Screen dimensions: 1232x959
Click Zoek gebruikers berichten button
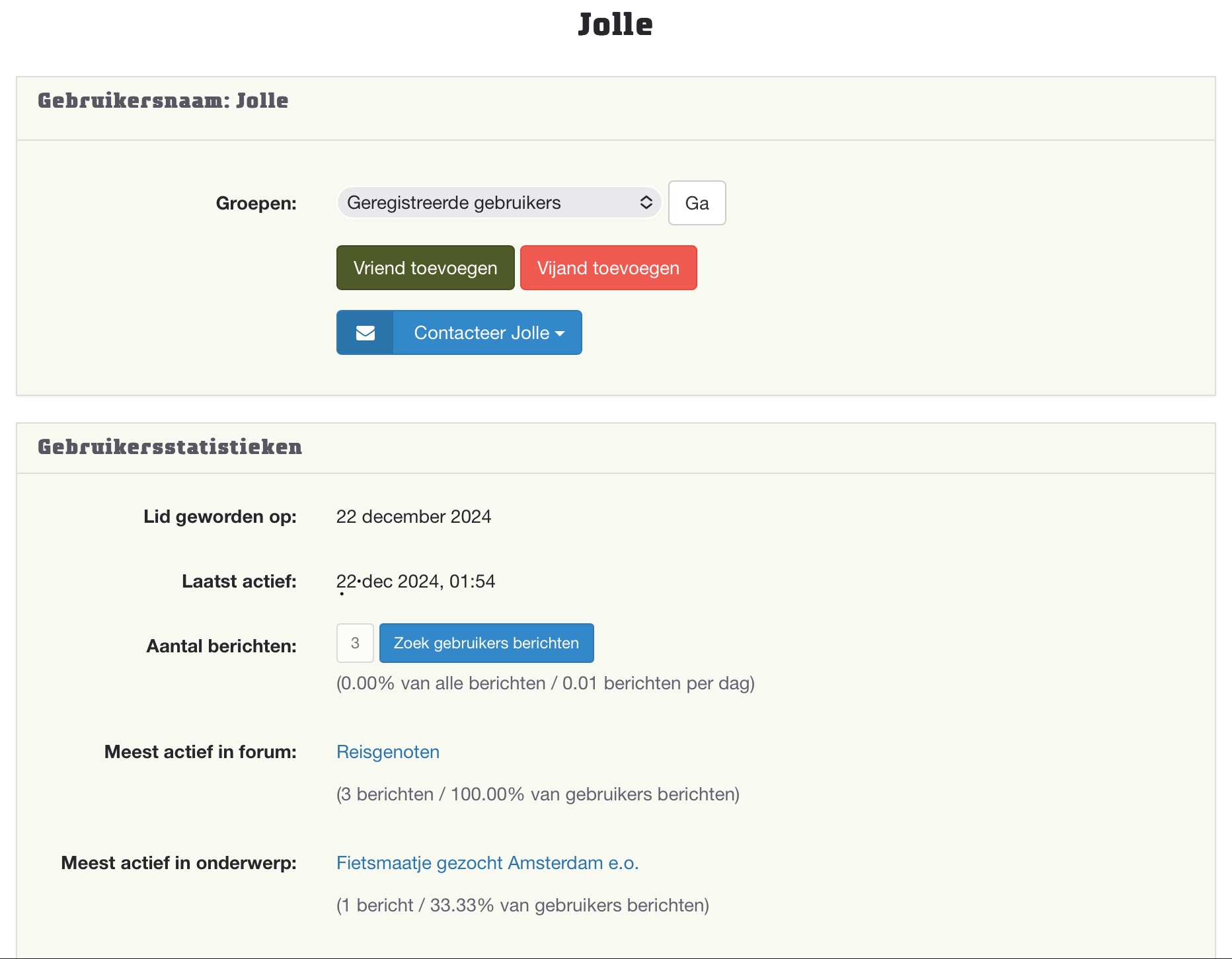486,643
